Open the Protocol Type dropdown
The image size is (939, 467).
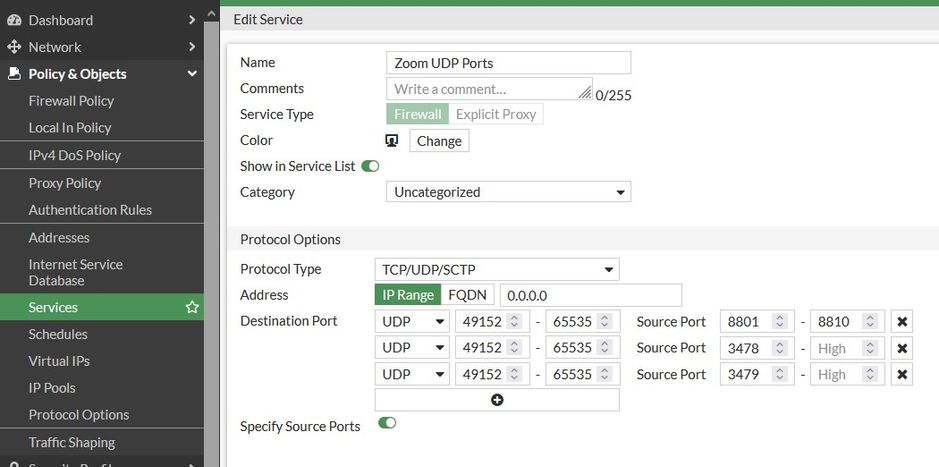(x=497, y=269)
